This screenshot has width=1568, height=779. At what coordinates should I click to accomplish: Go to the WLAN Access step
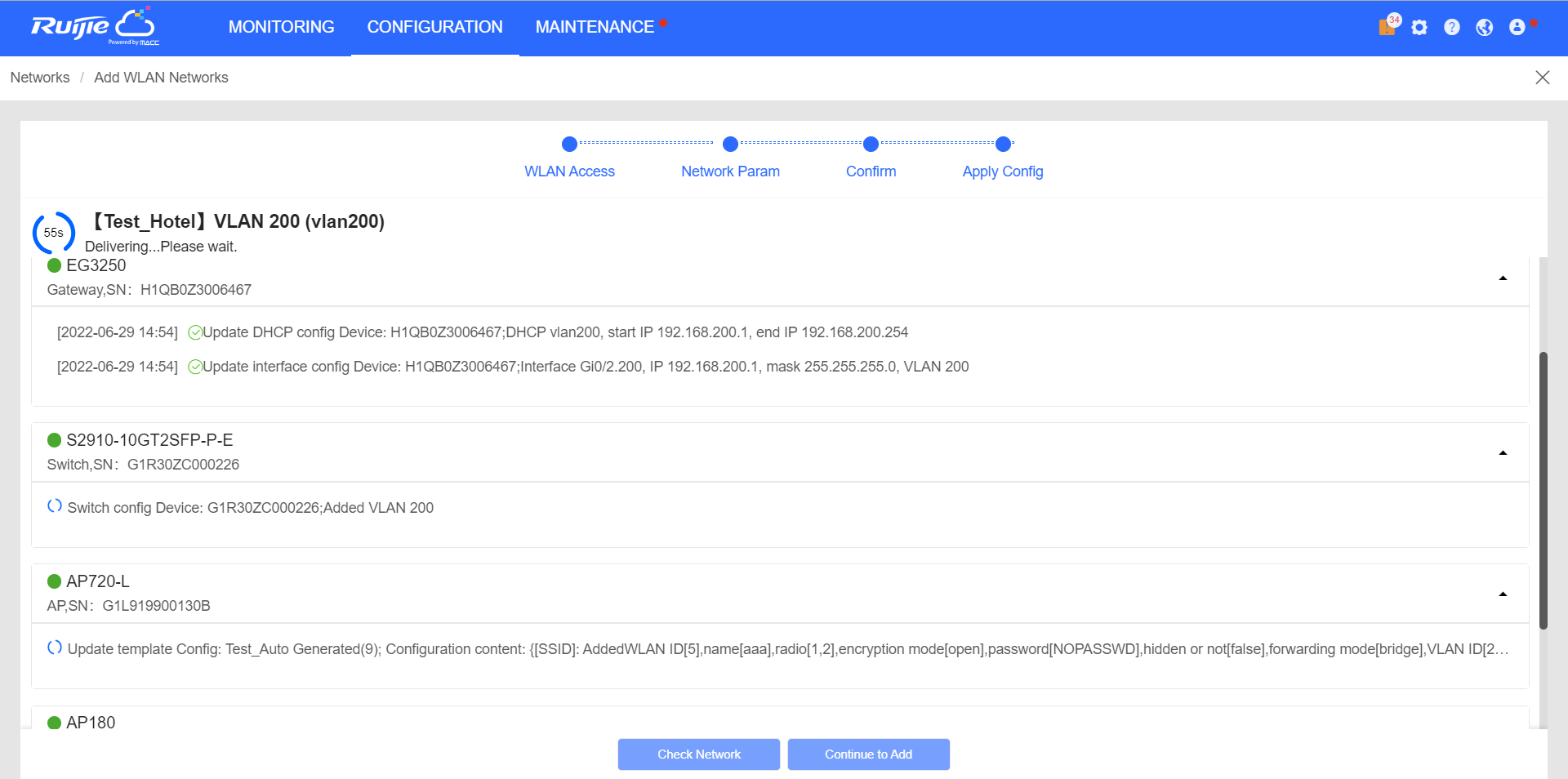pyautogui.click(x=569, y=171)
